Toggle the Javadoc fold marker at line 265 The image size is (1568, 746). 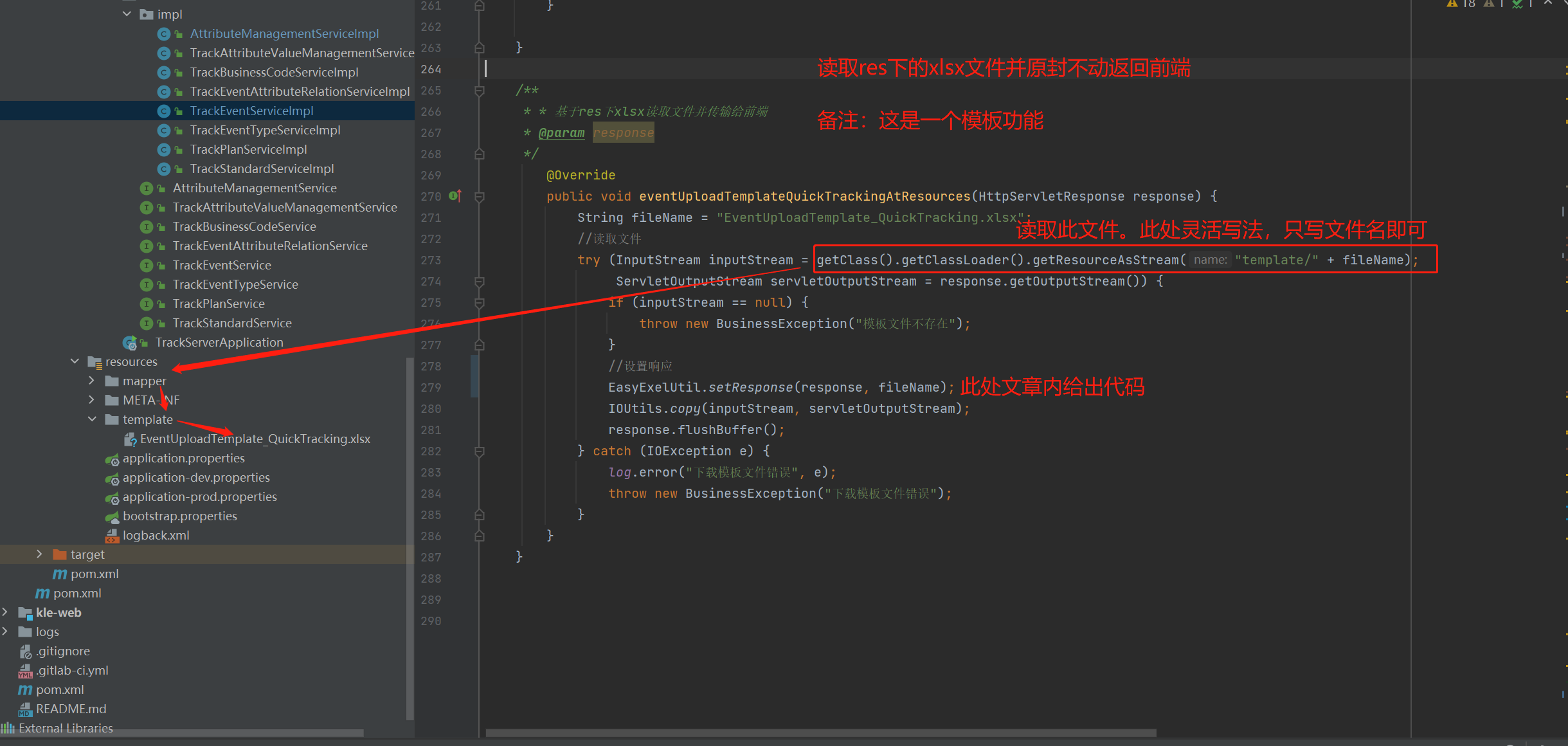click(x=479, y=91)
